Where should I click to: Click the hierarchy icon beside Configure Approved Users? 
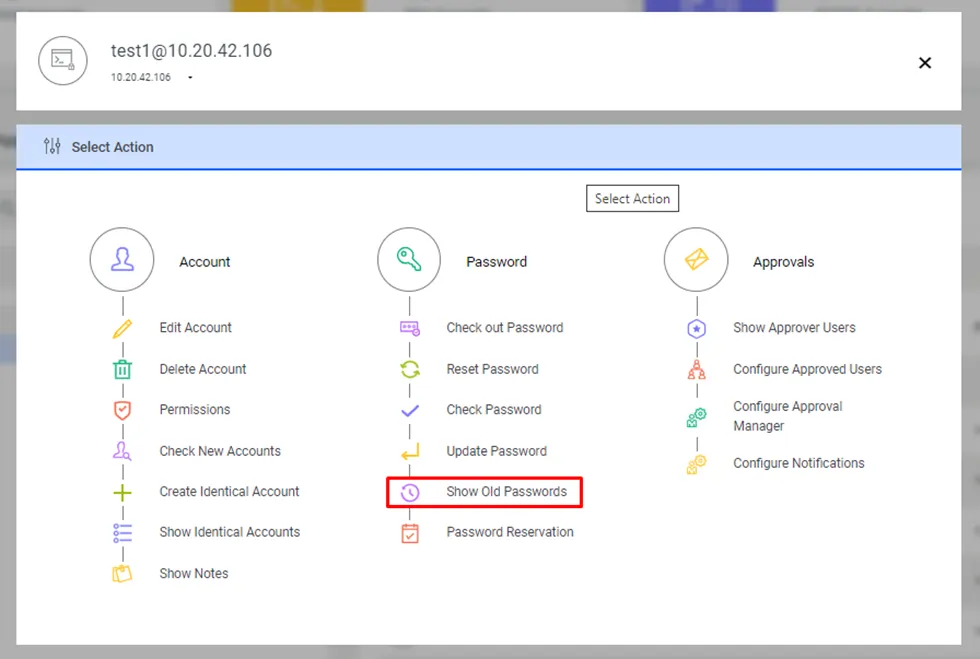(x=697, y=370)
